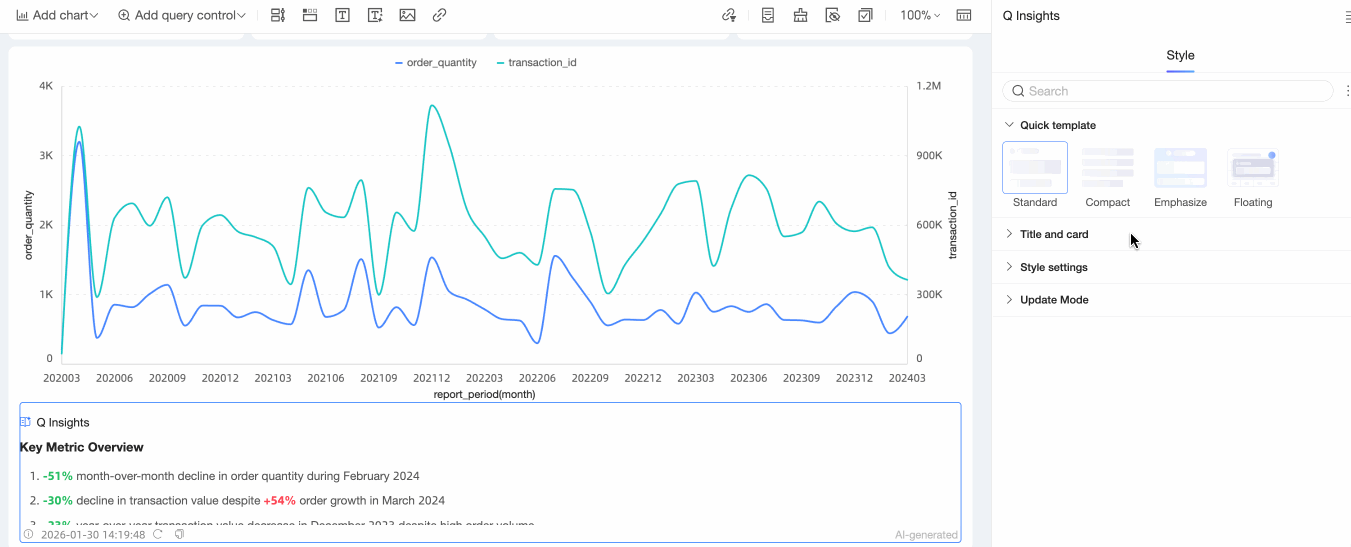Click the Key Metric Overview heading

(82, 447)
